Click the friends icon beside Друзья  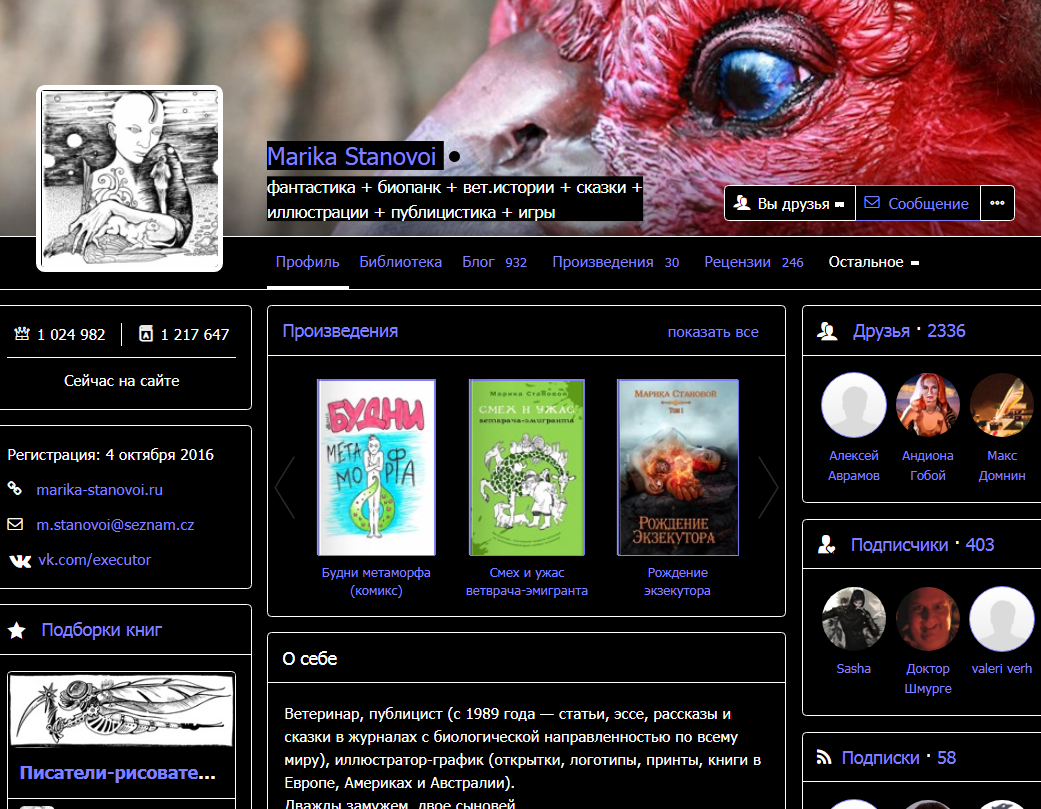827,331
